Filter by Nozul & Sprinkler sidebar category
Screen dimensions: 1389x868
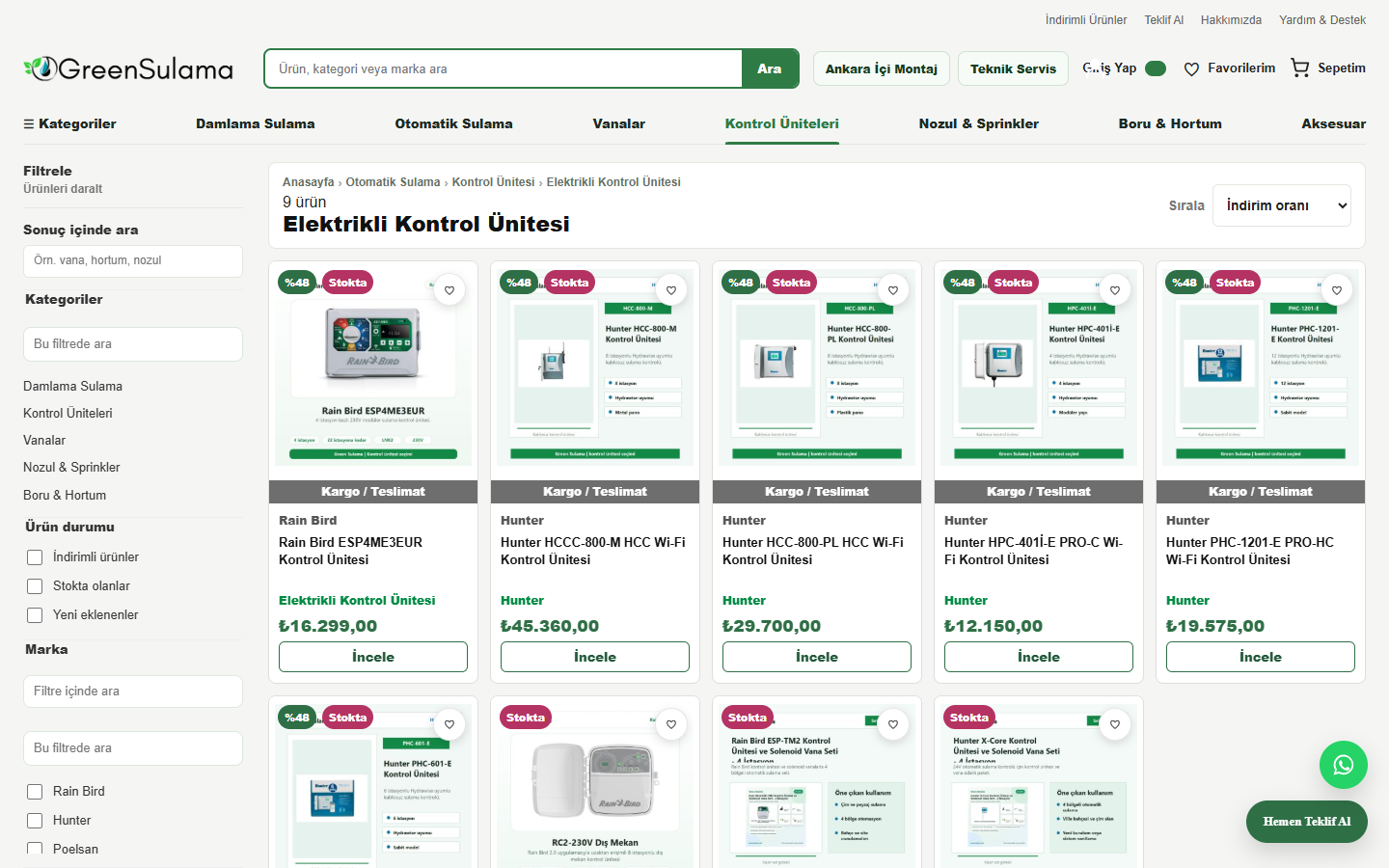point(71,467)
